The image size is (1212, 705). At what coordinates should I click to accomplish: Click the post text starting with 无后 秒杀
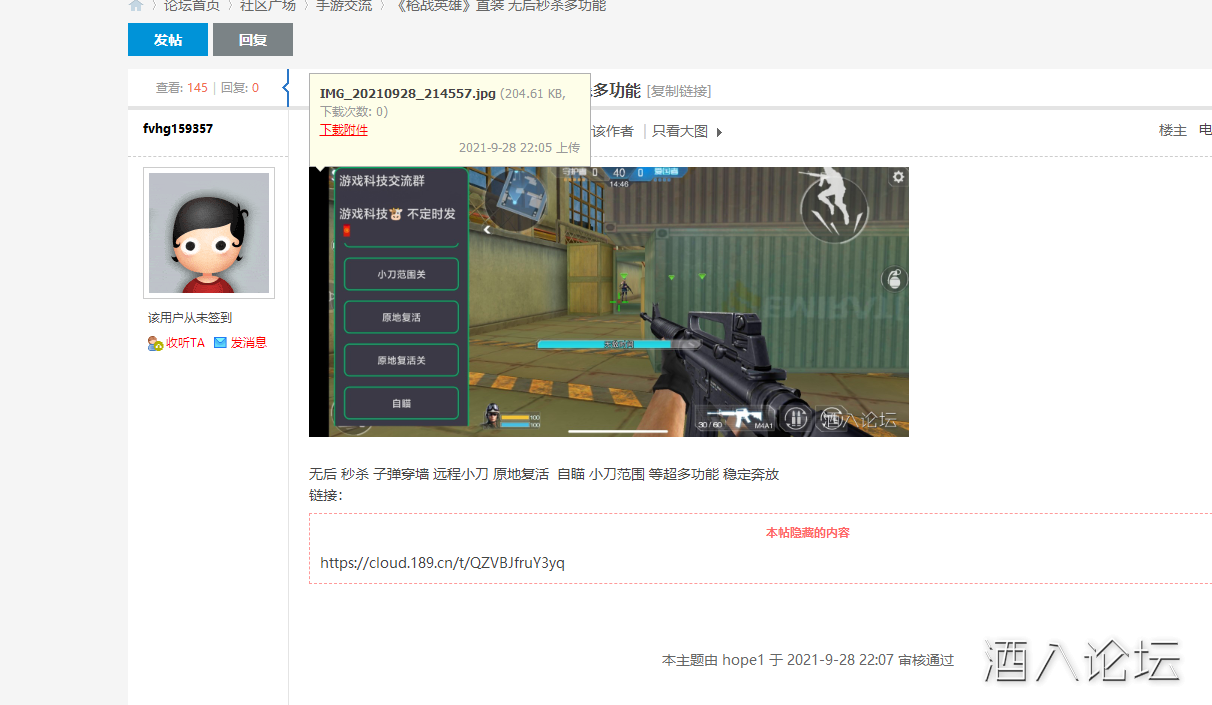coord(544,474)
